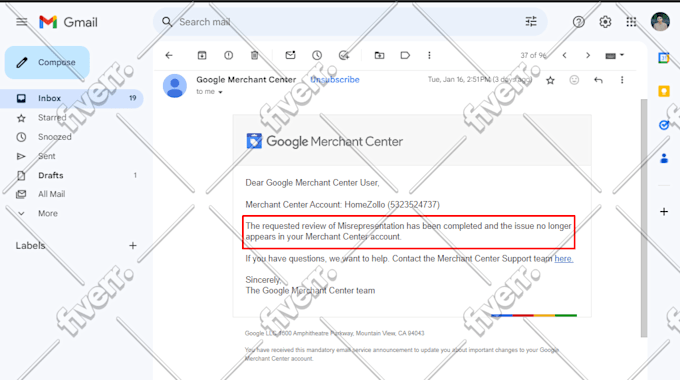The image size is (680, 380).
Task: Open the Drafts folder
Action: click(72, 175)
